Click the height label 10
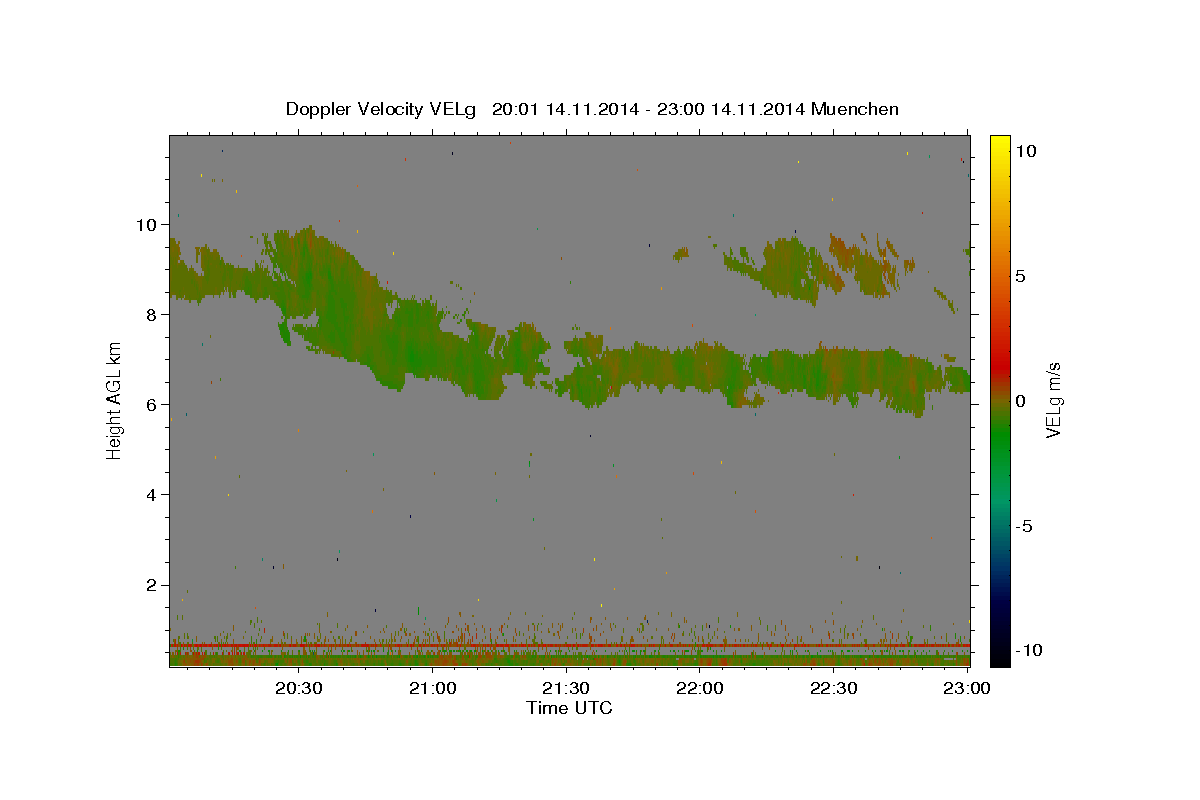Screen dimensions: 1200x800 [x=145, y=224]
